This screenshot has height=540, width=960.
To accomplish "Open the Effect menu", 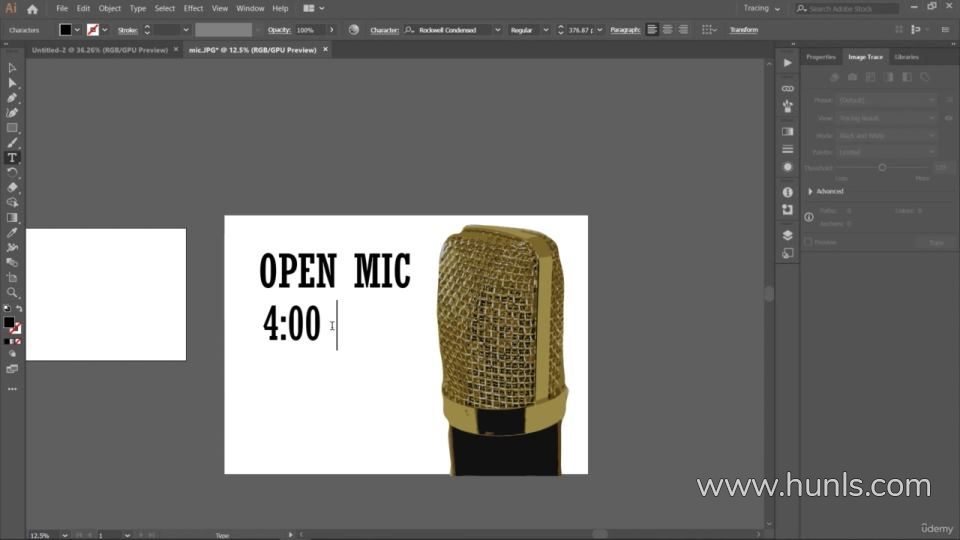I will pos(193,8).
